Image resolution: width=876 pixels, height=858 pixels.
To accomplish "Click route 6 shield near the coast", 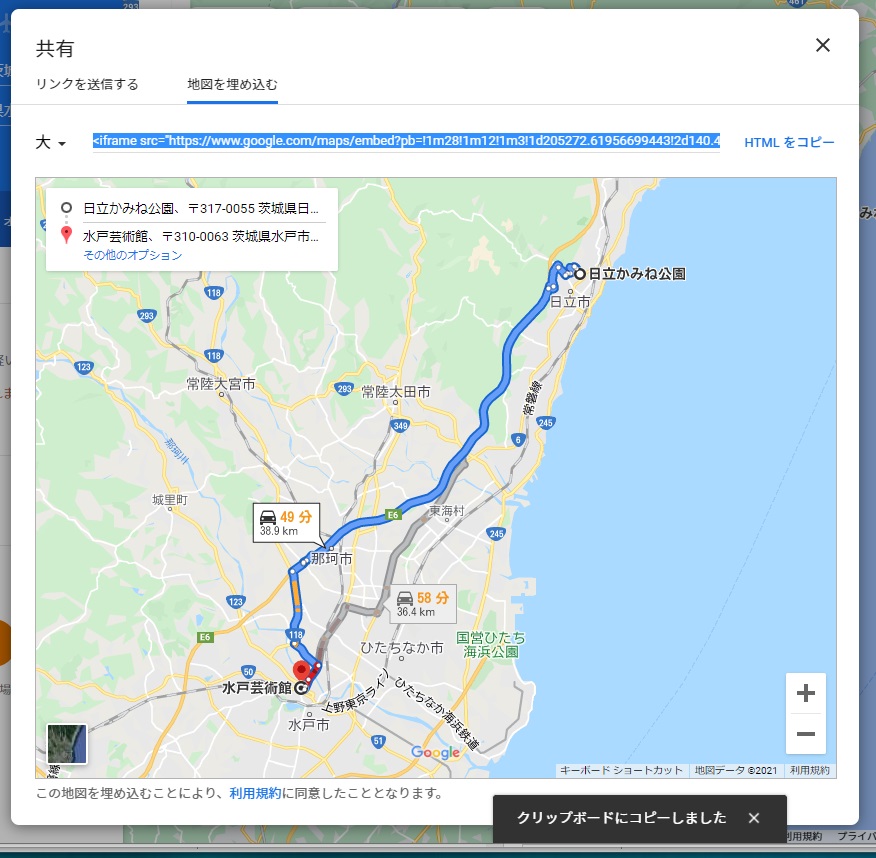I will coord(518,440).
